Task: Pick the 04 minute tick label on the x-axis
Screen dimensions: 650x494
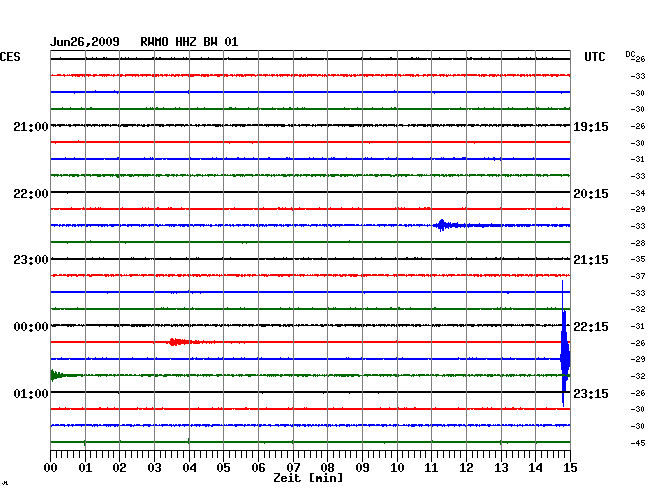Action: [189, 468]
